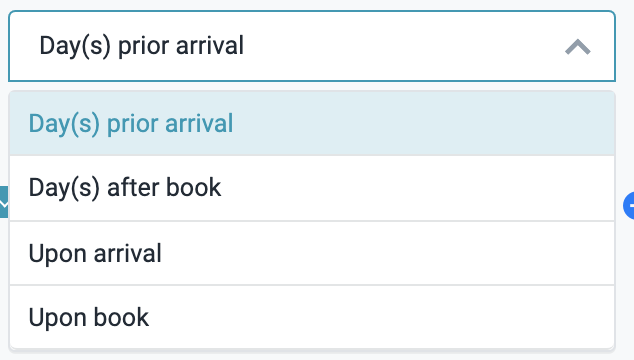Click the second list entry, Day(s) after book

(312, 188)
